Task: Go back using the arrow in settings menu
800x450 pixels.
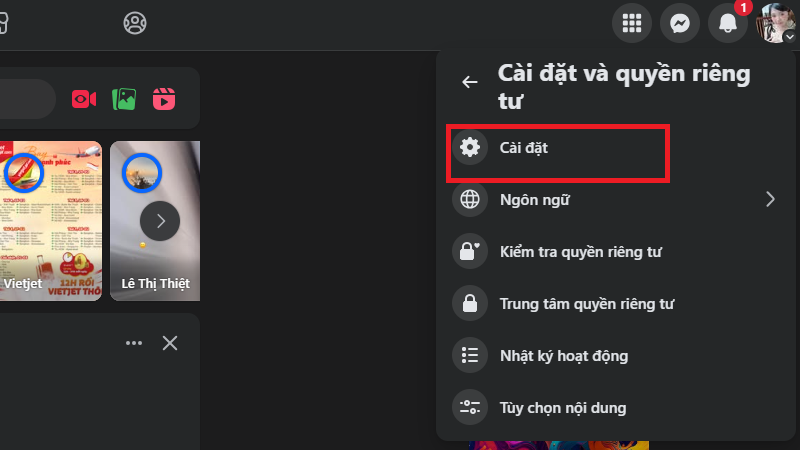Action: [470, 82]
